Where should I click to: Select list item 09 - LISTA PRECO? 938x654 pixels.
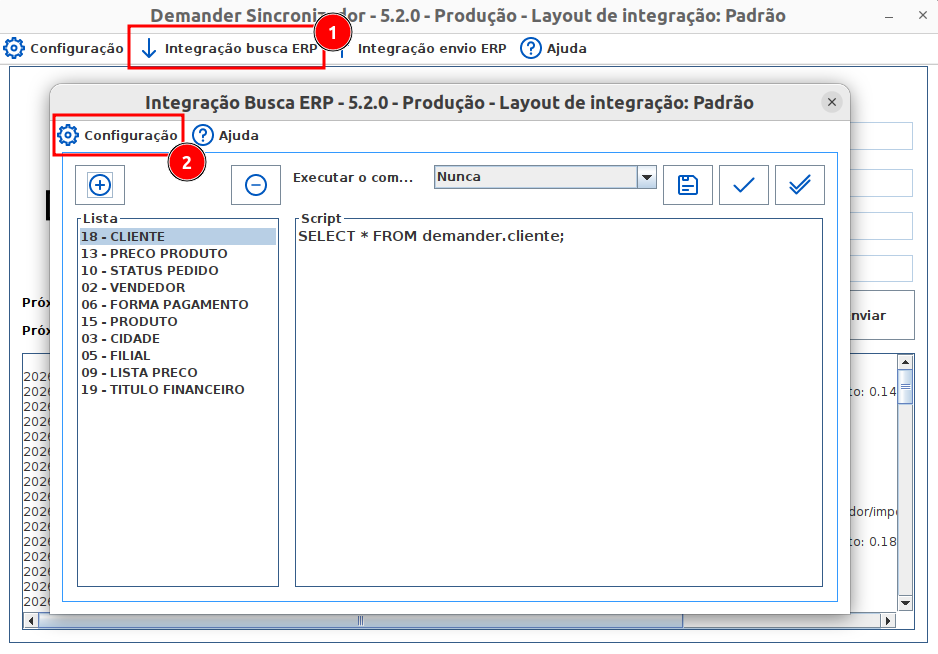click(x=178, y=373)
